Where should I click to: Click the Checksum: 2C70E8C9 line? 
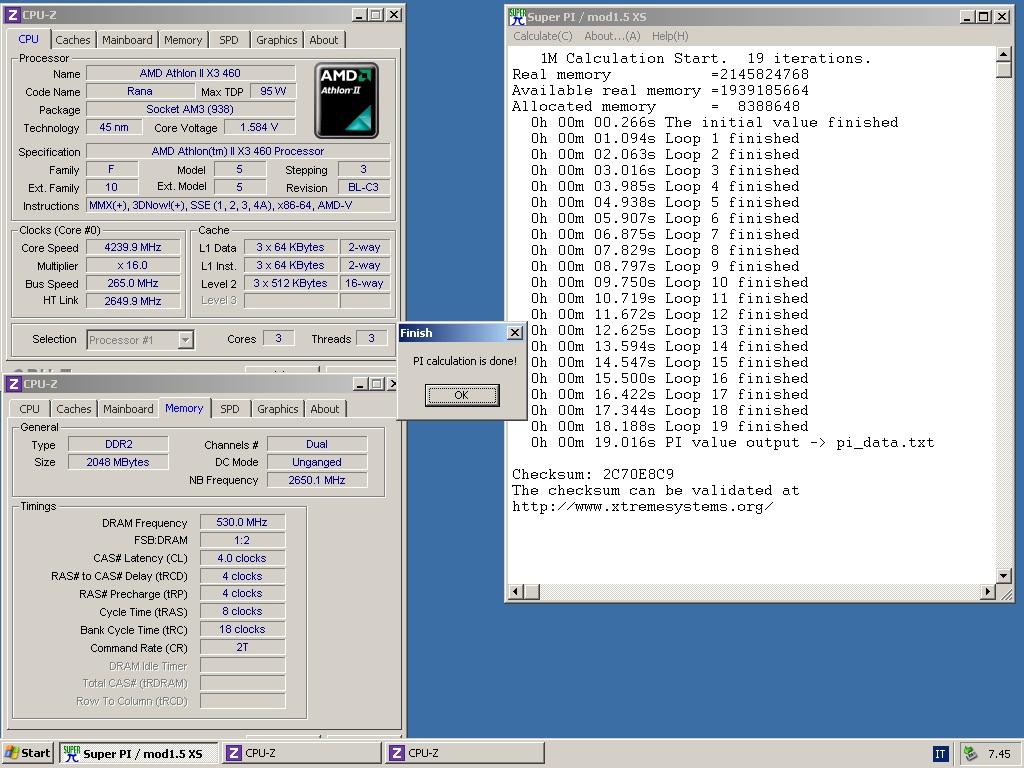click(592, 475)
